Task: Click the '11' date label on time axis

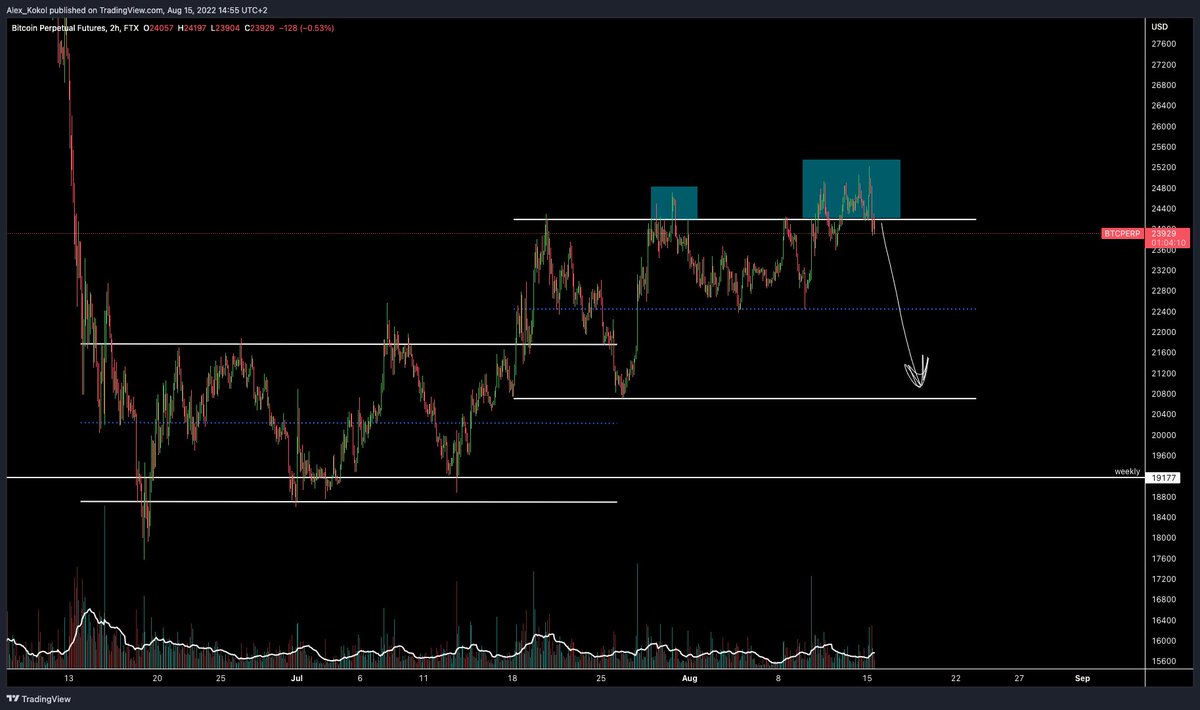Action: click(423, 678)
